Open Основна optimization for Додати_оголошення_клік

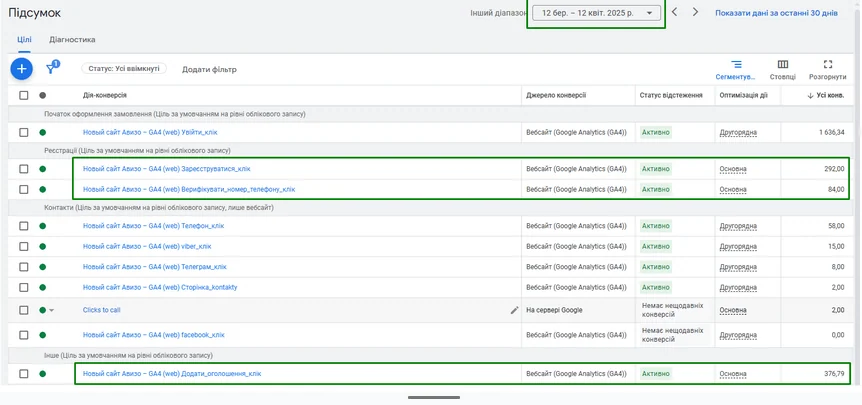point(733,374)
